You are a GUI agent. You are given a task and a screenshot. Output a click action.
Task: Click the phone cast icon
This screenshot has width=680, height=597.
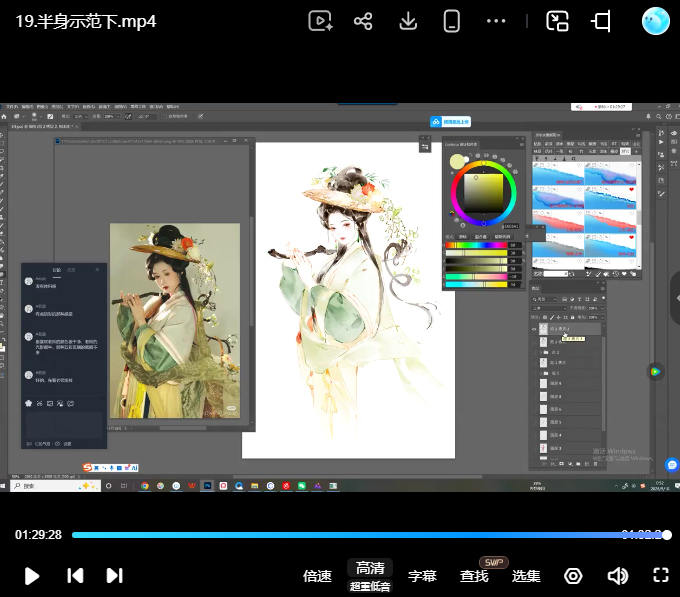click(451, 21)
